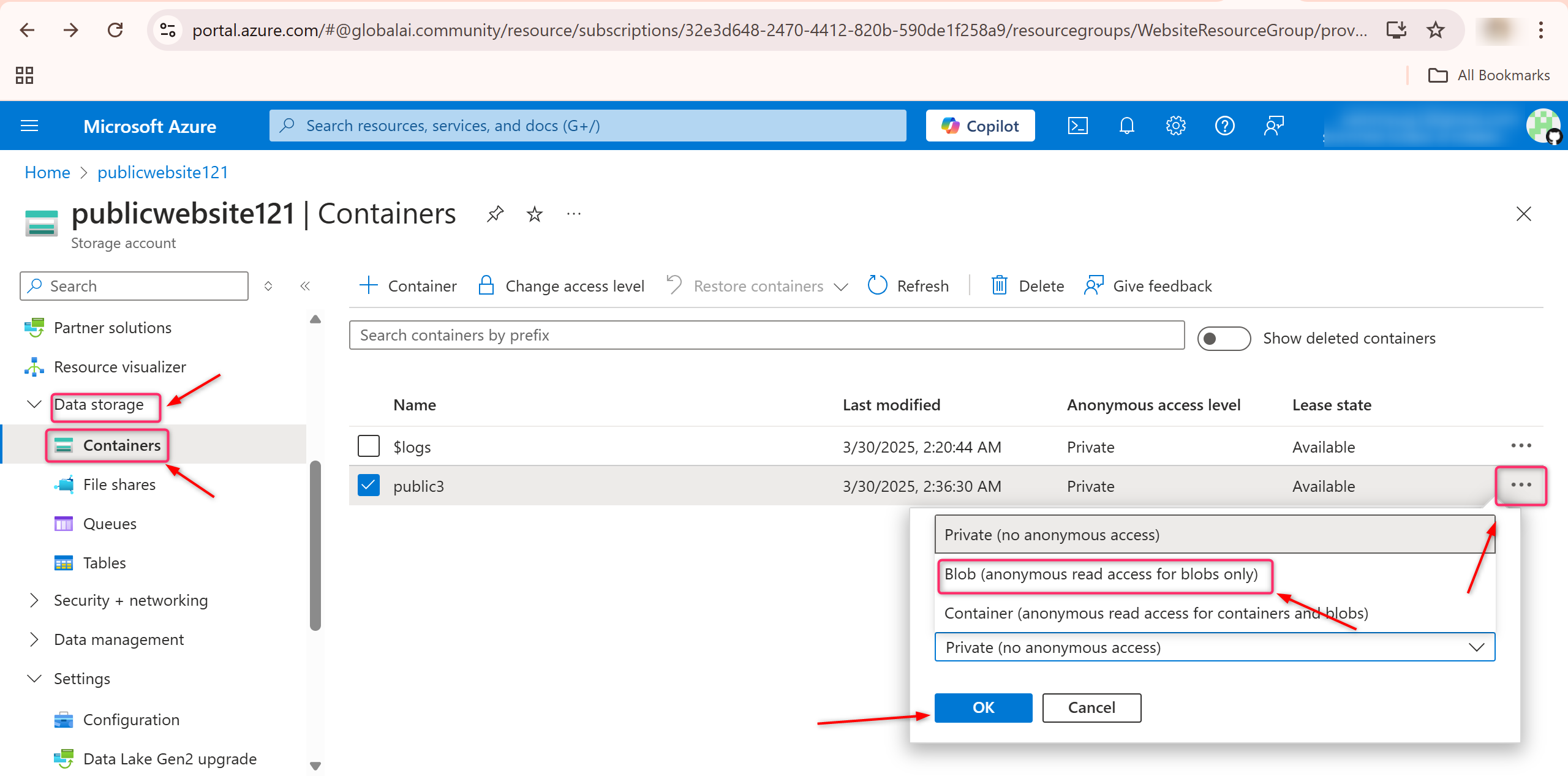Open the account avatar menu
This screenshot has width=1568, height=776.
(1543, 126)
